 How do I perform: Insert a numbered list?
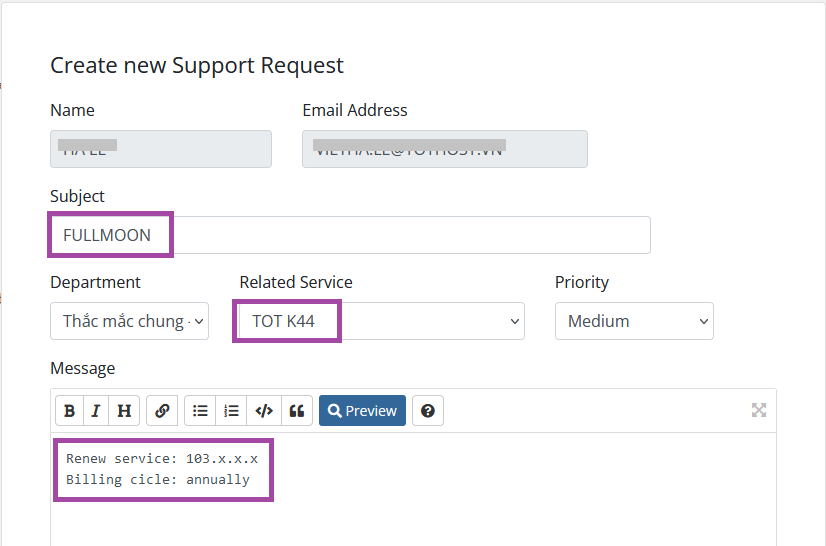232,411
